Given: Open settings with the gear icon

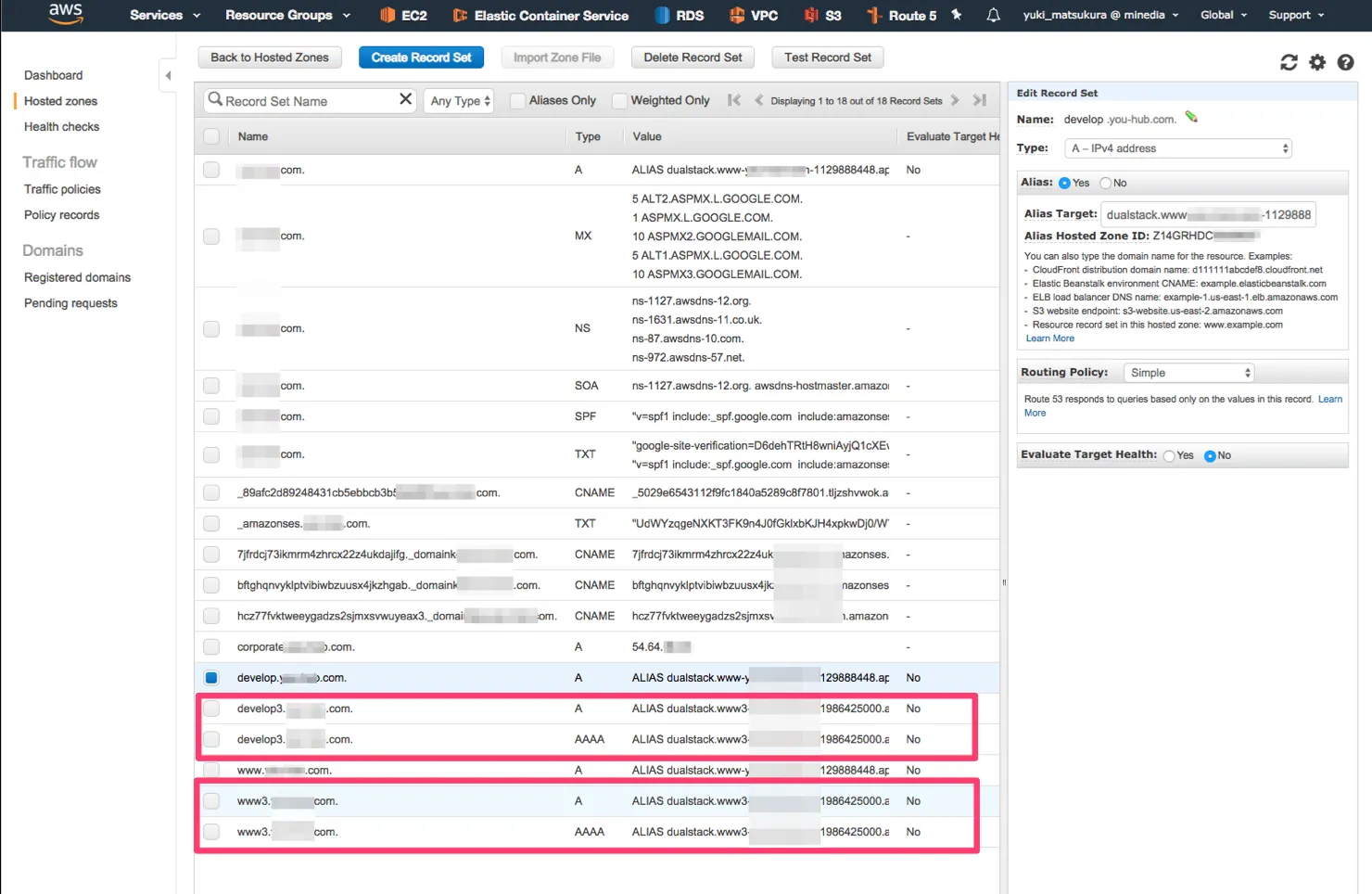Looking at the screenshot, I should [1317, 62].
